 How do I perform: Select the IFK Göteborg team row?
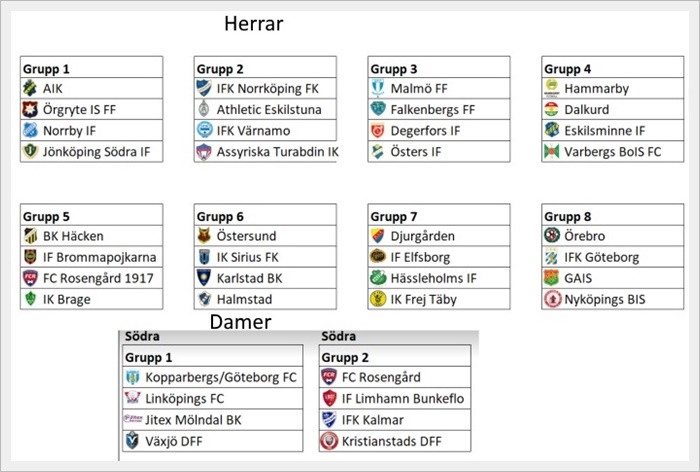click(x=612, y=257)
